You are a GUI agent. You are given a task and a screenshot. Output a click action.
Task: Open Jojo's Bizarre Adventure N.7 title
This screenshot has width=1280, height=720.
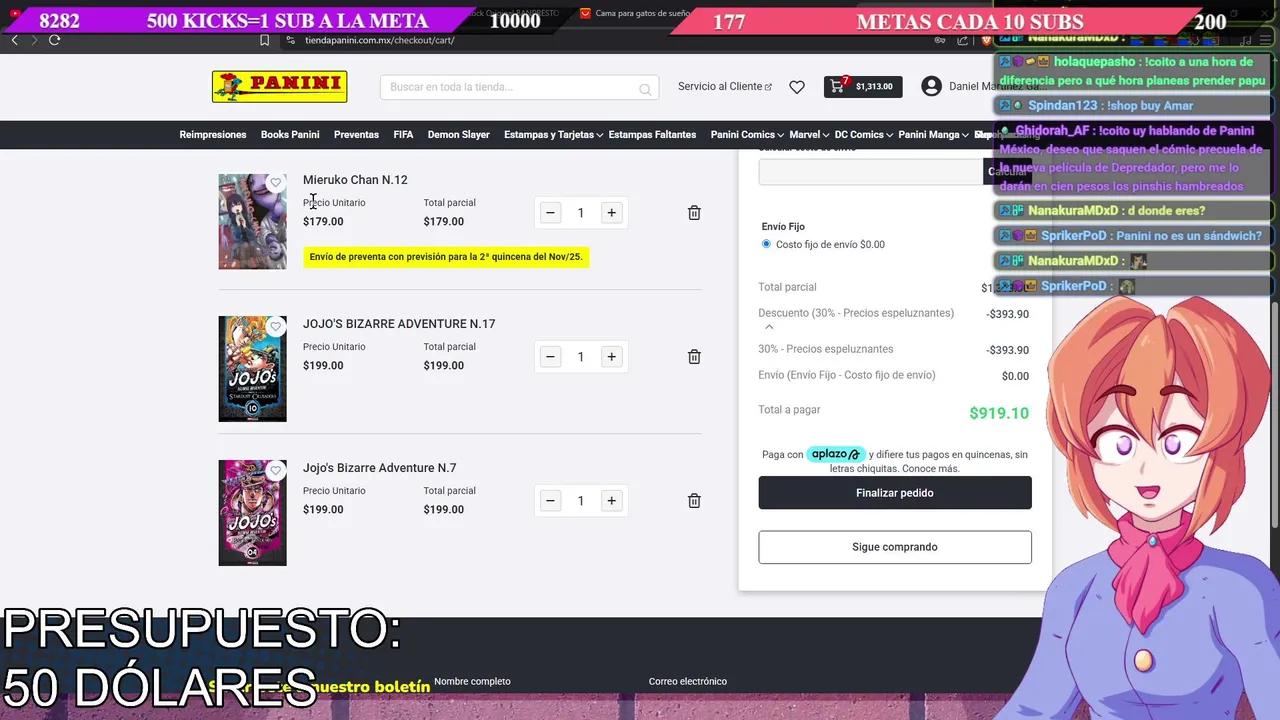pos(379,468)
